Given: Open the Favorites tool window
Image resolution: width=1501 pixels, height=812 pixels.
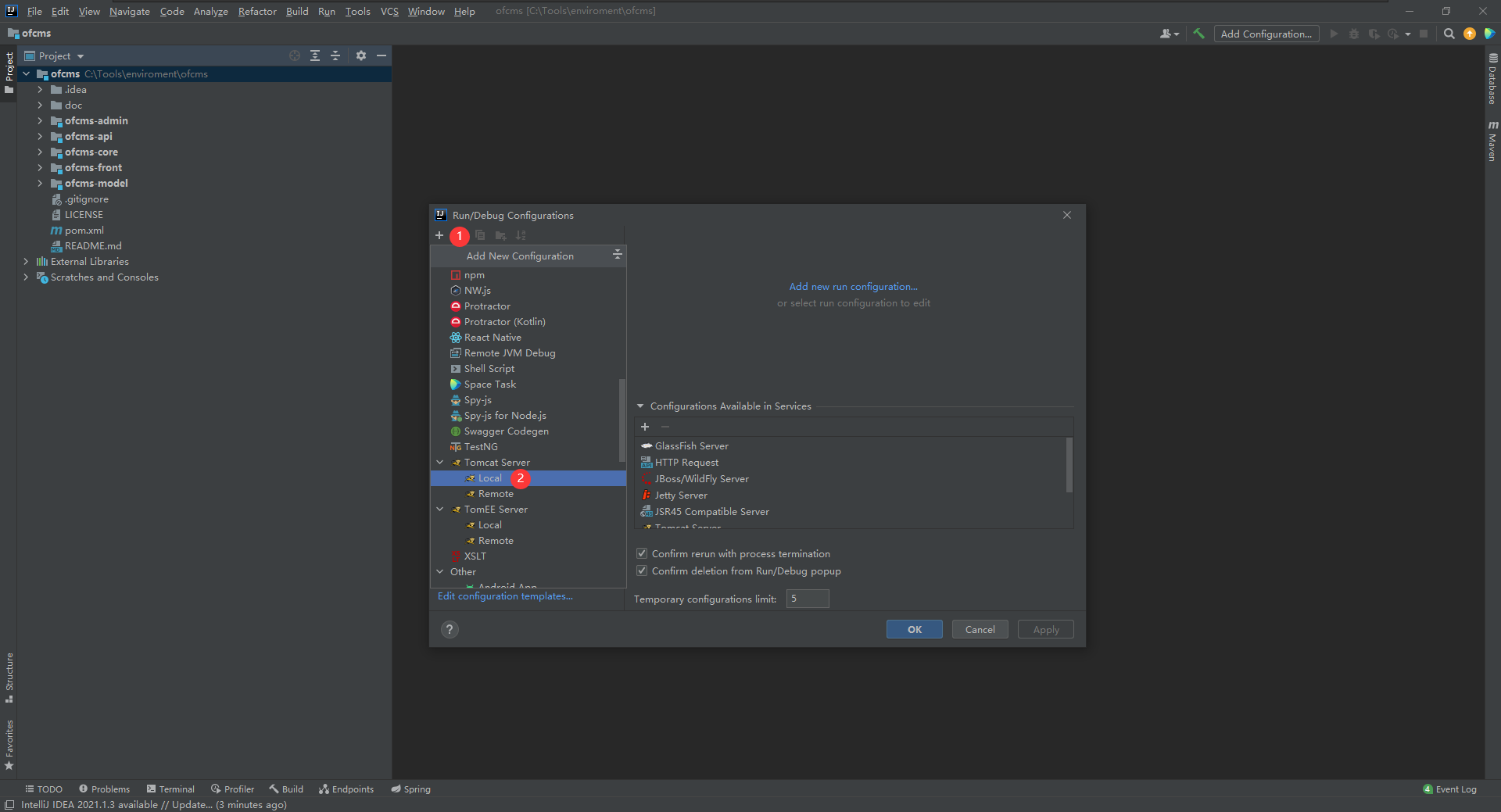Looking at the screenshot, I should coord(9,745).
